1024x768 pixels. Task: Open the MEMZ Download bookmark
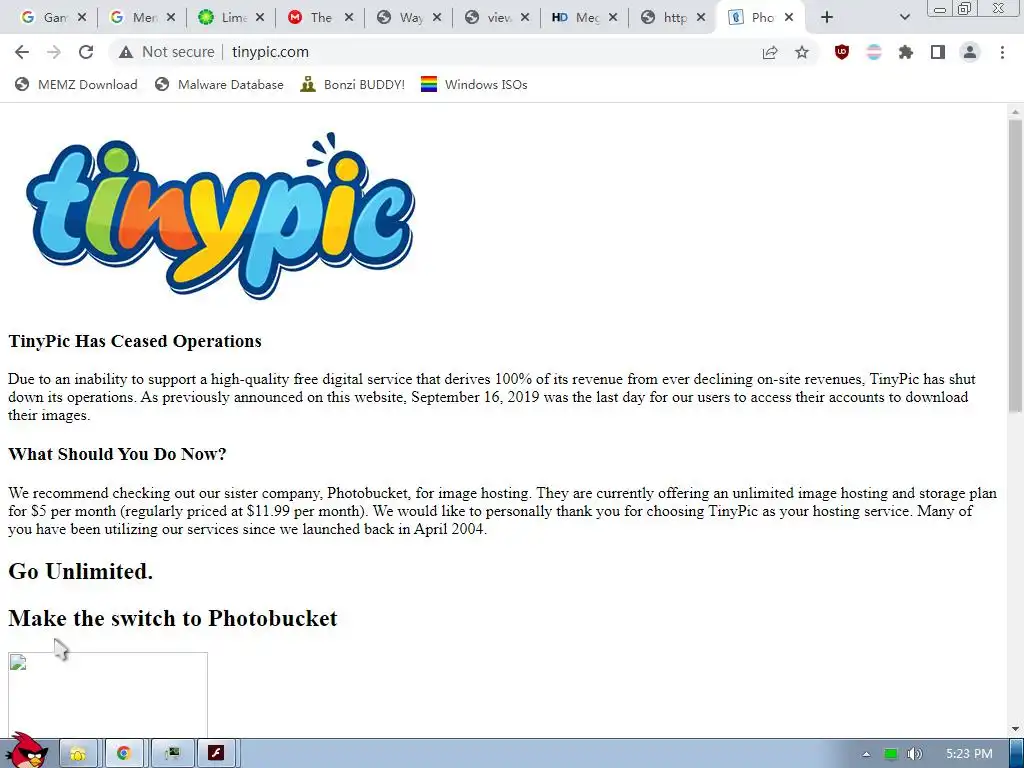76,84
